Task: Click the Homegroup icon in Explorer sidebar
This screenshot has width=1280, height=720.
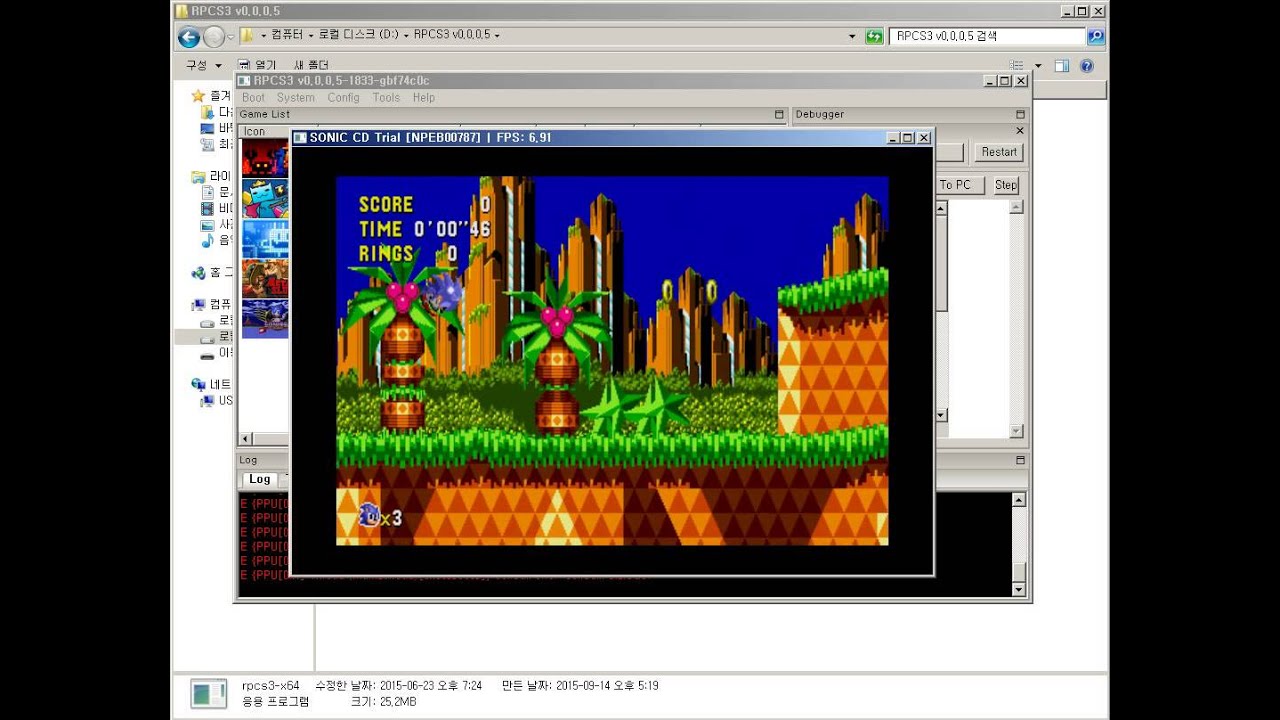Action: point(198,272)
